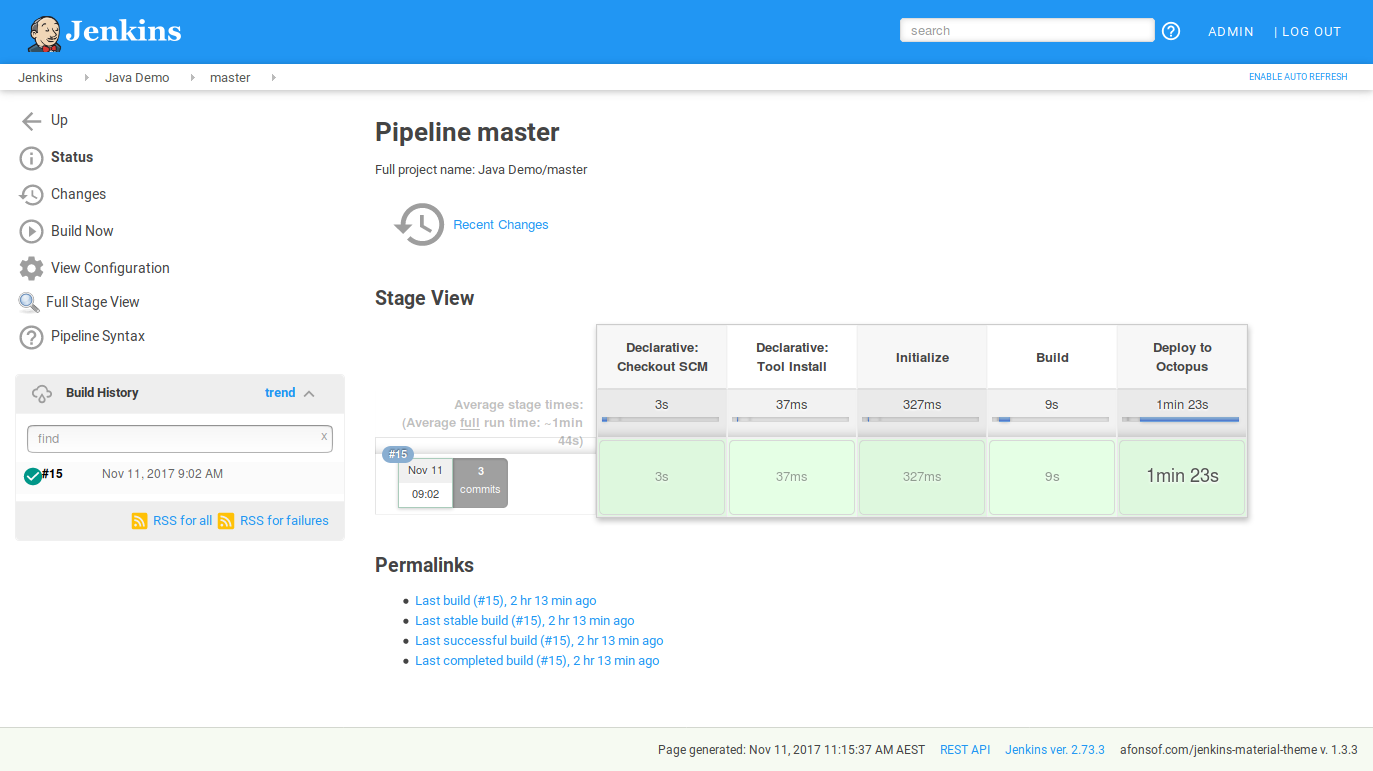This screenshot has width=1373, height=771.
Task: Click the Status info icon
Action: pos(29,158)
